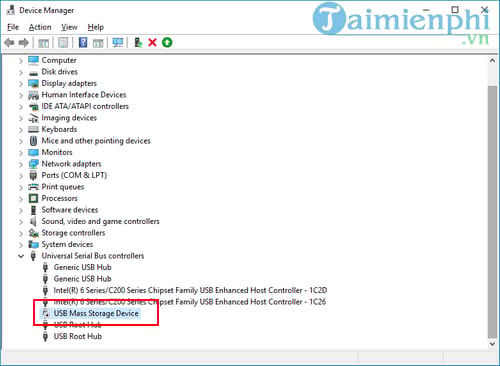Open the File menu
Viewport: 500px width, 366px height.
tap(13, 27)
